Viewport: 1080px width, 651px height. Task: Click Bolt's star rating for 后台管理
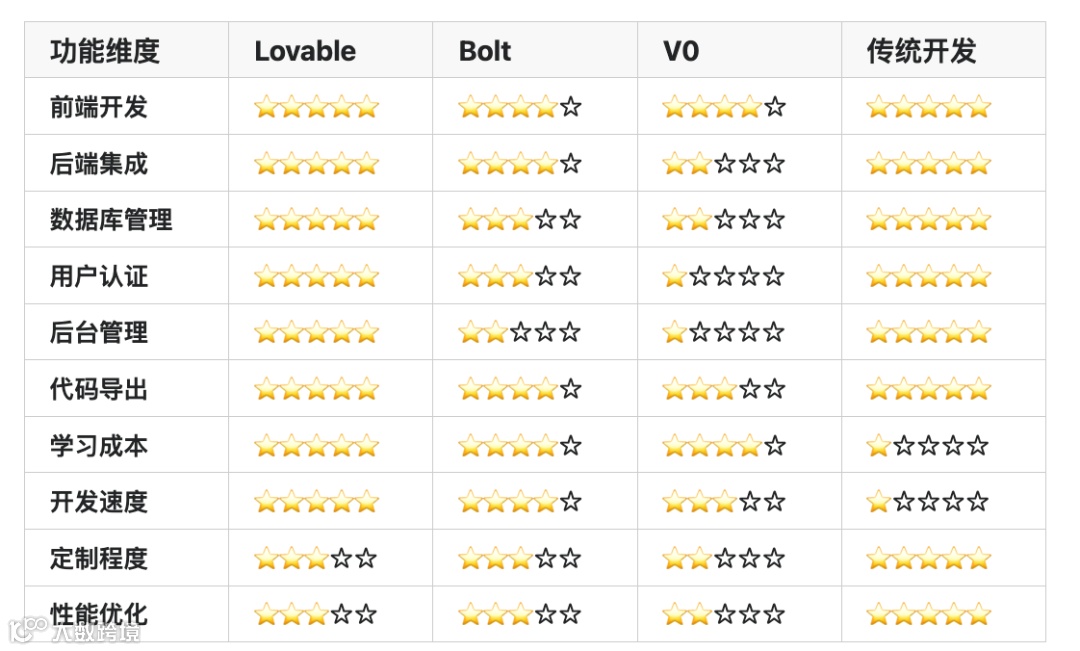tap(520, 332)
